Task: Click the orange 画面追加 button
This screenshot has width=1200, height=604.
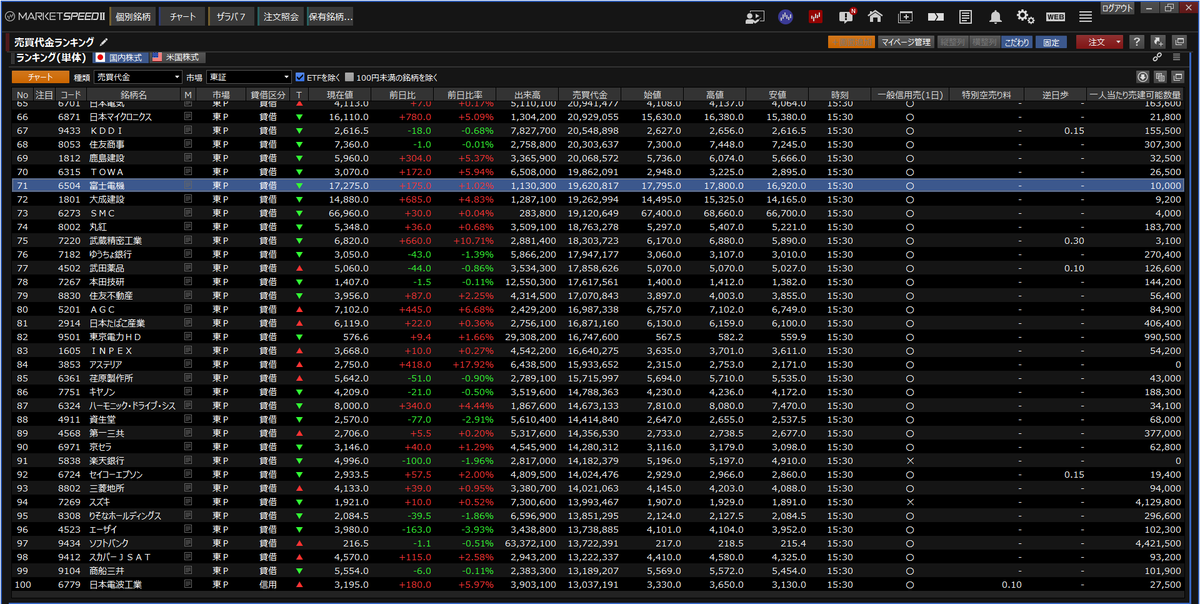Action: click(x=851, y=42)
